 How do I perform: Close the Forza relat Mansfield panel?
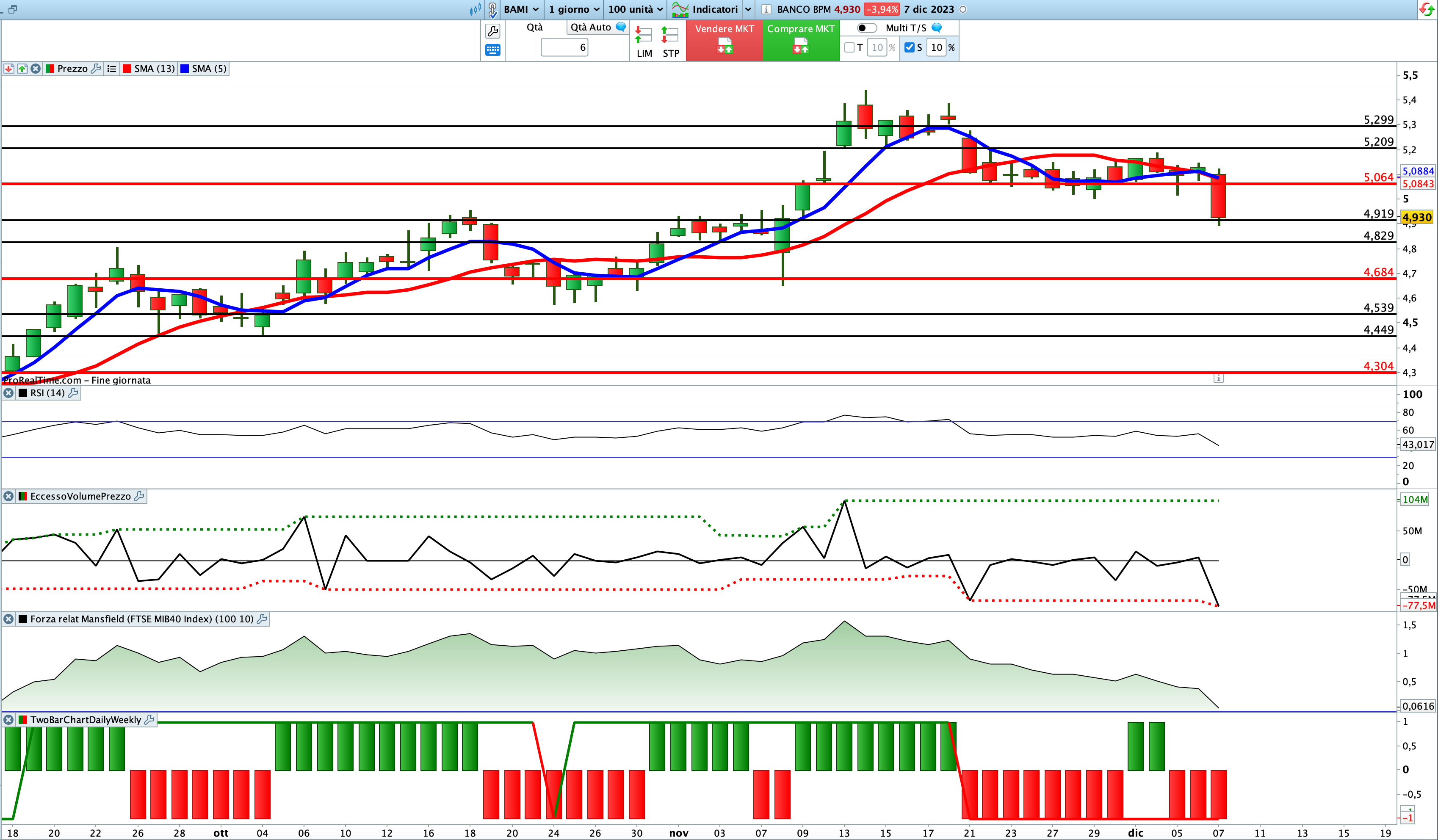[x=8, y=619]
